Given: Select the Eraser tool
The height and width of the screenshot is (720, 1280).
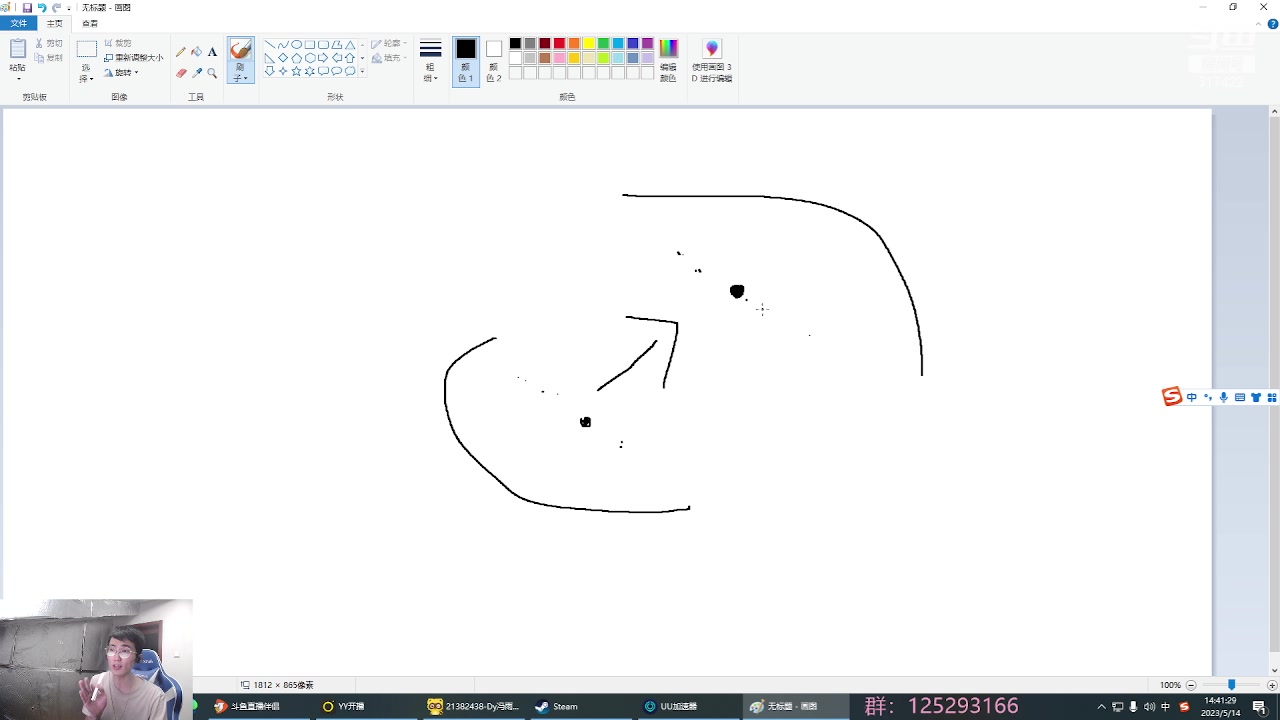Looking at the screenshot, I should [181, 73].
